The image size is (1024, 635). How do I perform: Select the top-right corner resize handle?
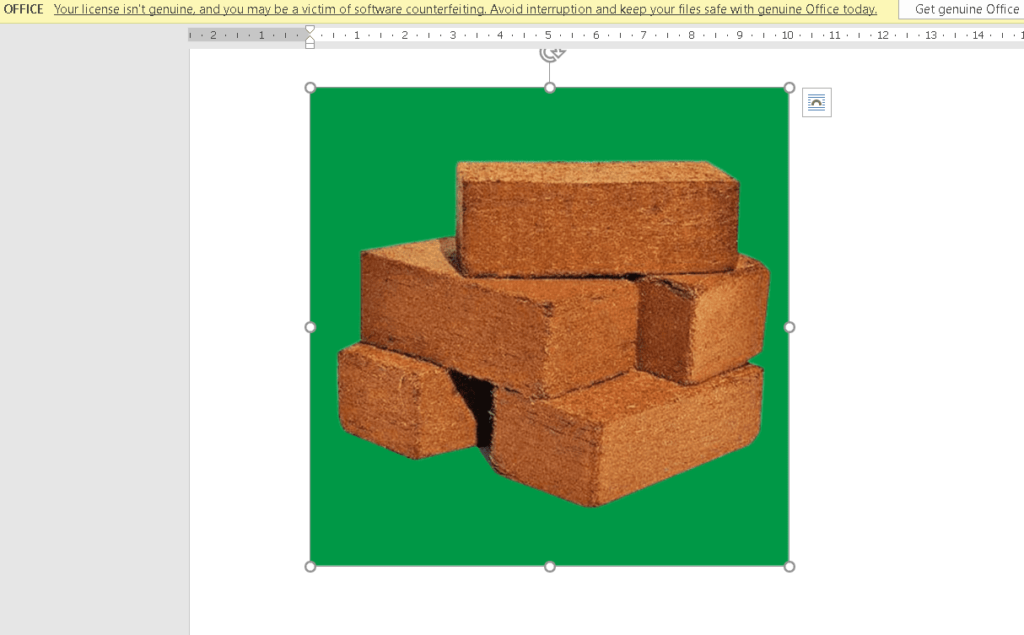coord(789,88)
